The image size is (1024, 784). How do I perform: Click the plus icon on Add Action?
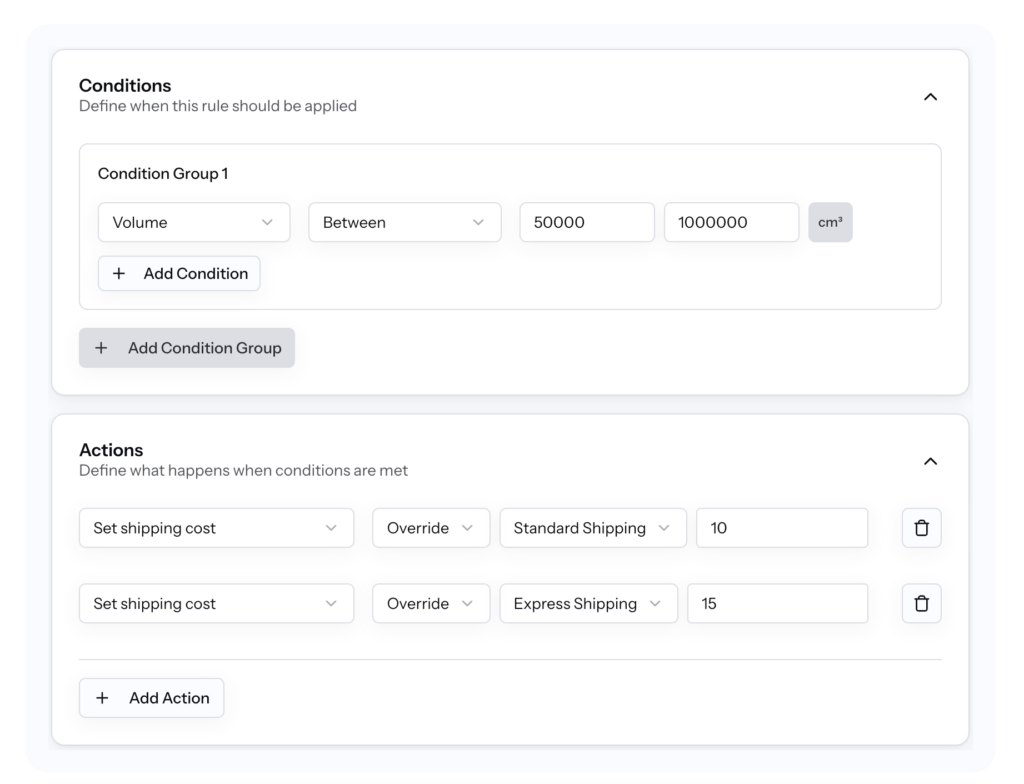pos(102,697)
